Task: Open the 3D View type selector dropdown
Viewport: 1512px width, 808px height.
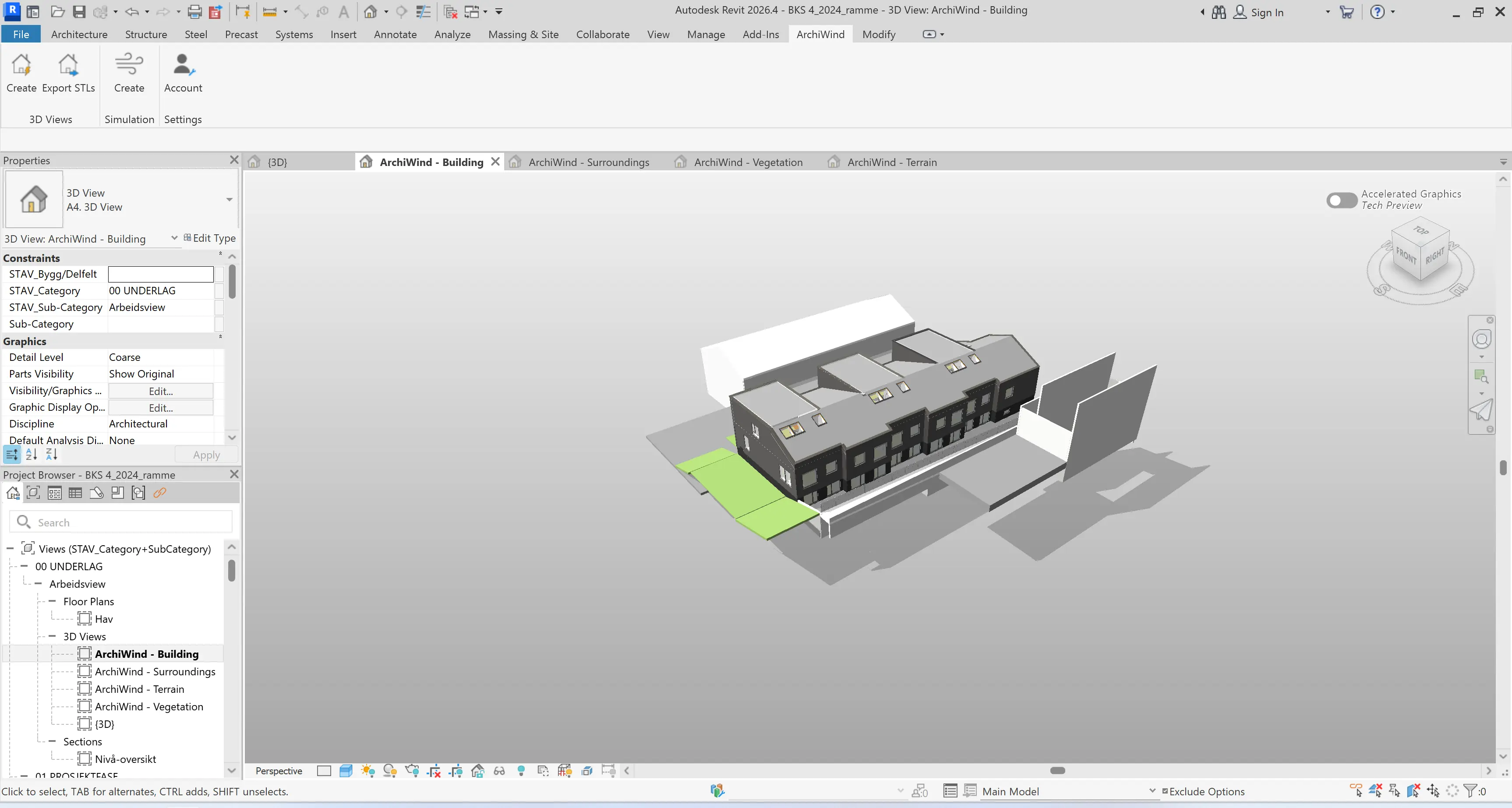Action: 229,200
